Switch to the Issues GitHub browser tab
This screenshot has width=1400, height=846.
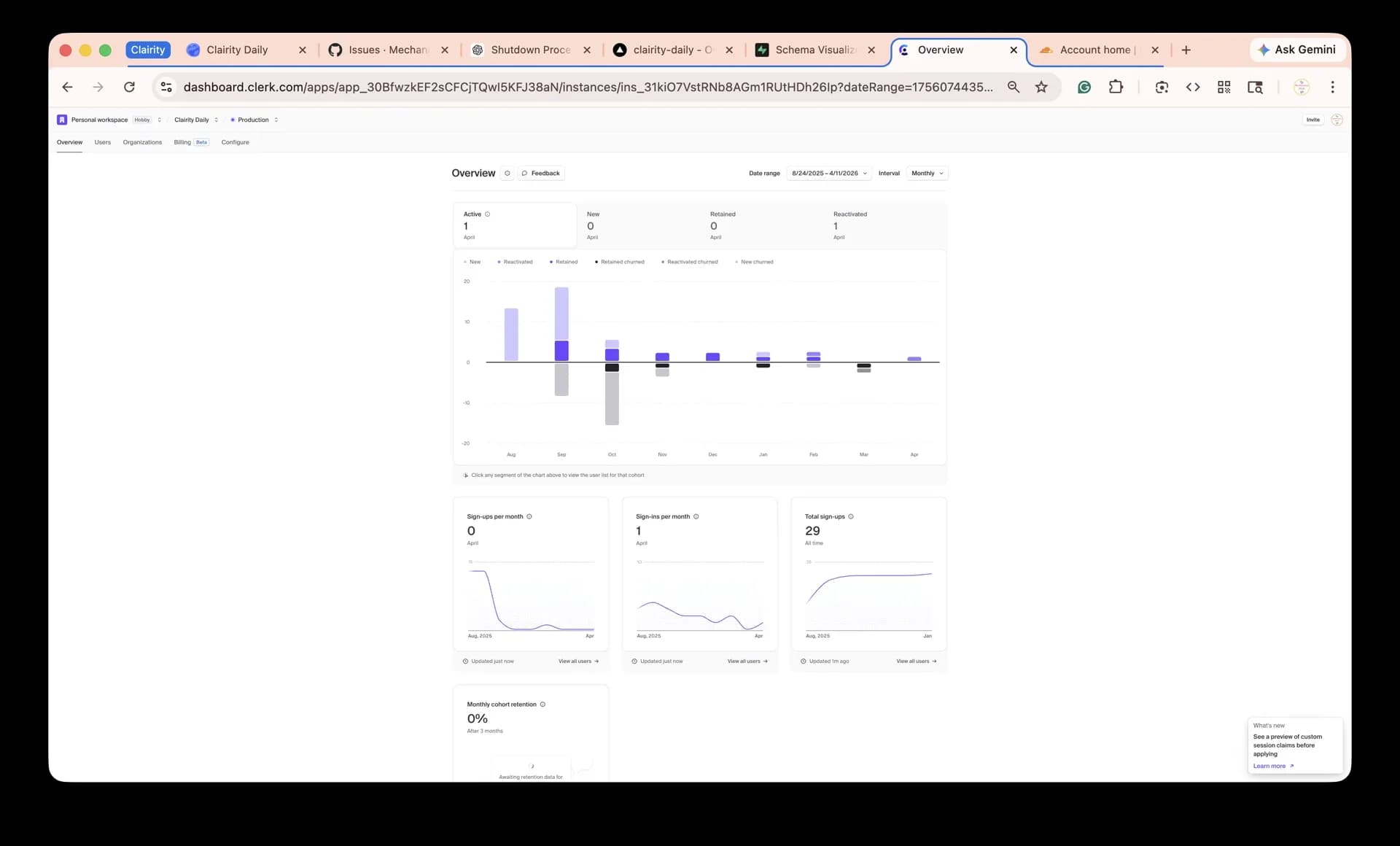tap(388, 50)
